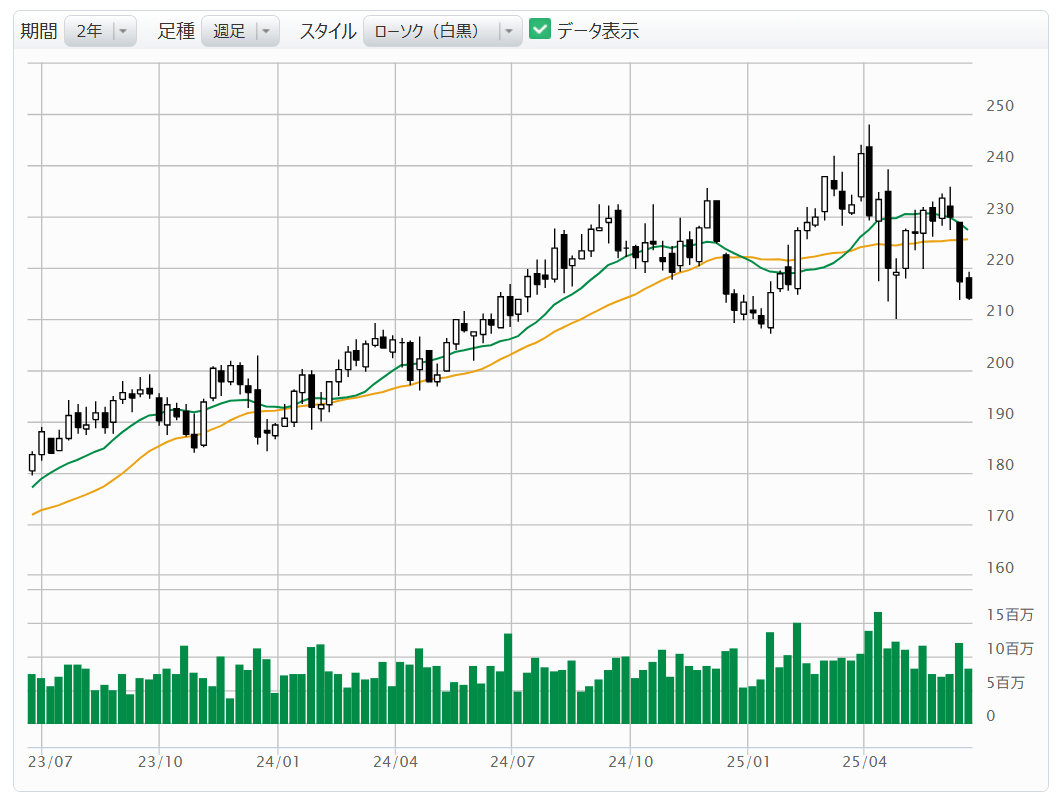
Task: Click the 250 price axis label
Action: pyautogui.click(x=1000, y=106)
